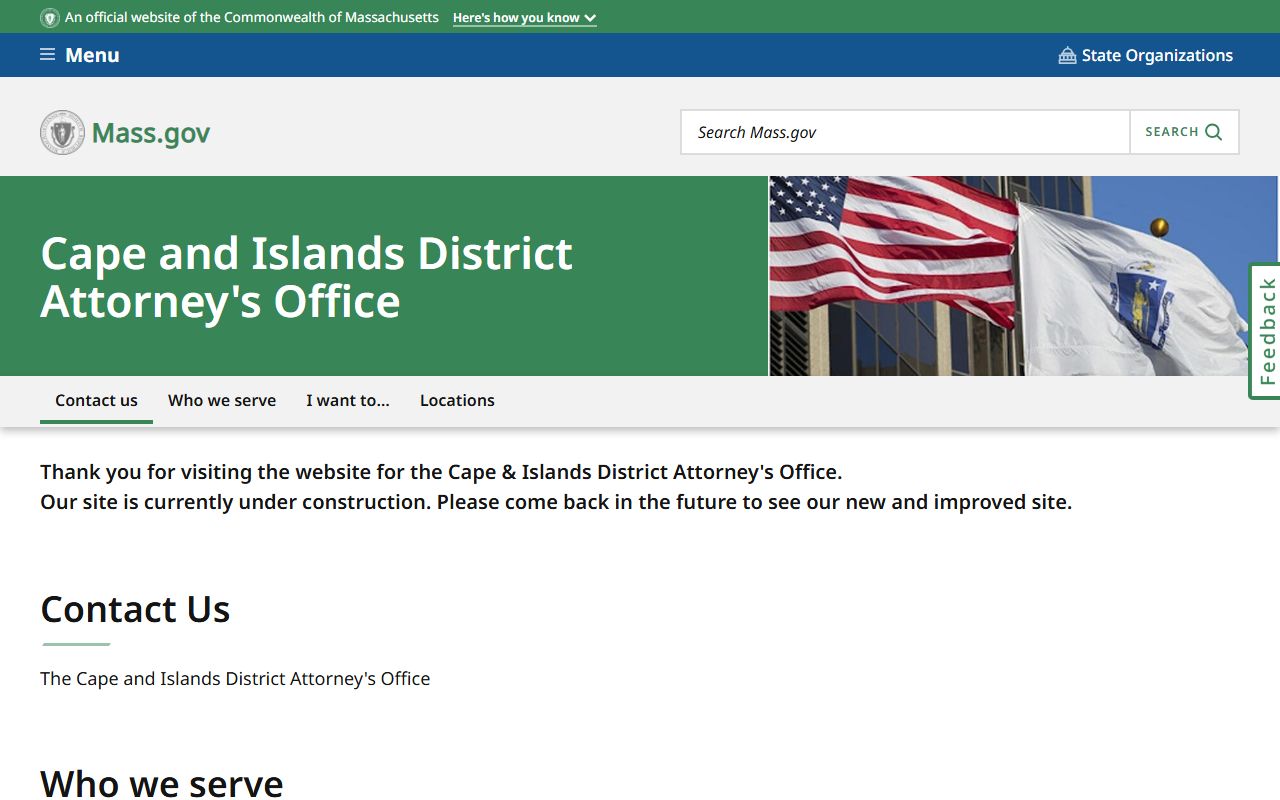
Task: Select the Who we serve tab
Action: (222, 400)
